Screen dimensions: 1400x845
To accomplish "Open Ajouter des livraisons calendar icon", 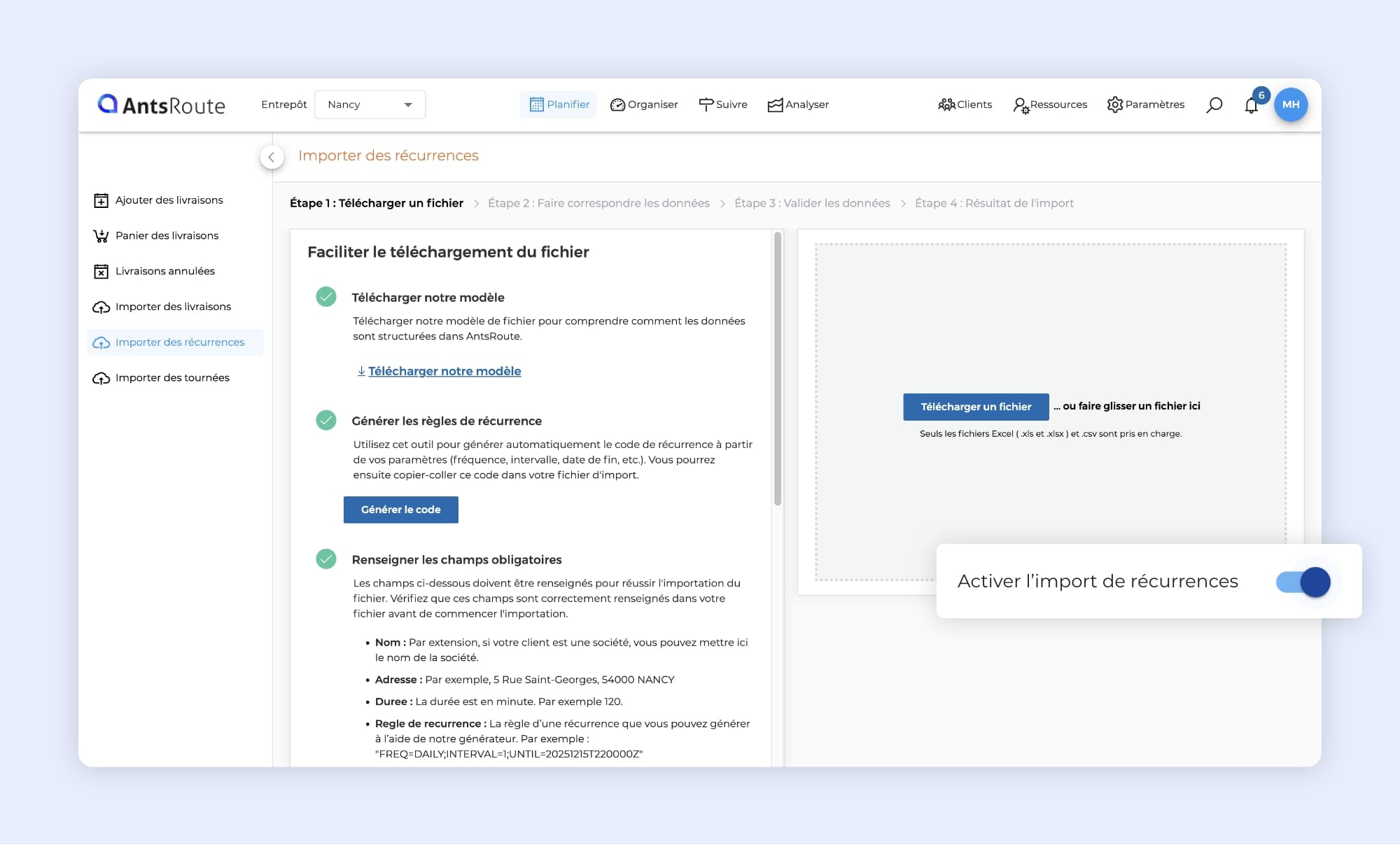I will [101, 201].
